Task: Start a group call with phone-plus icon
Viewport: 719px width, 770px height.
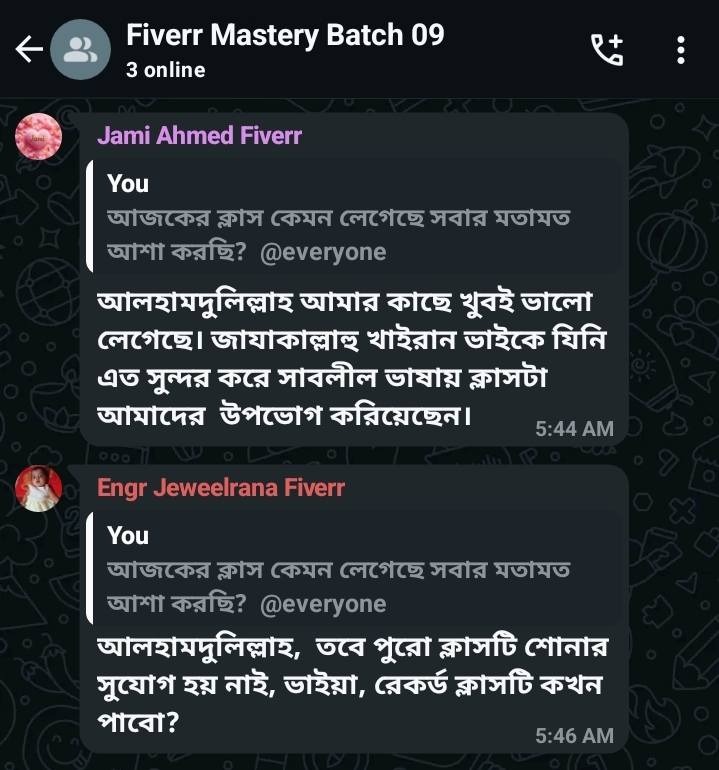Action: [607, 50]
